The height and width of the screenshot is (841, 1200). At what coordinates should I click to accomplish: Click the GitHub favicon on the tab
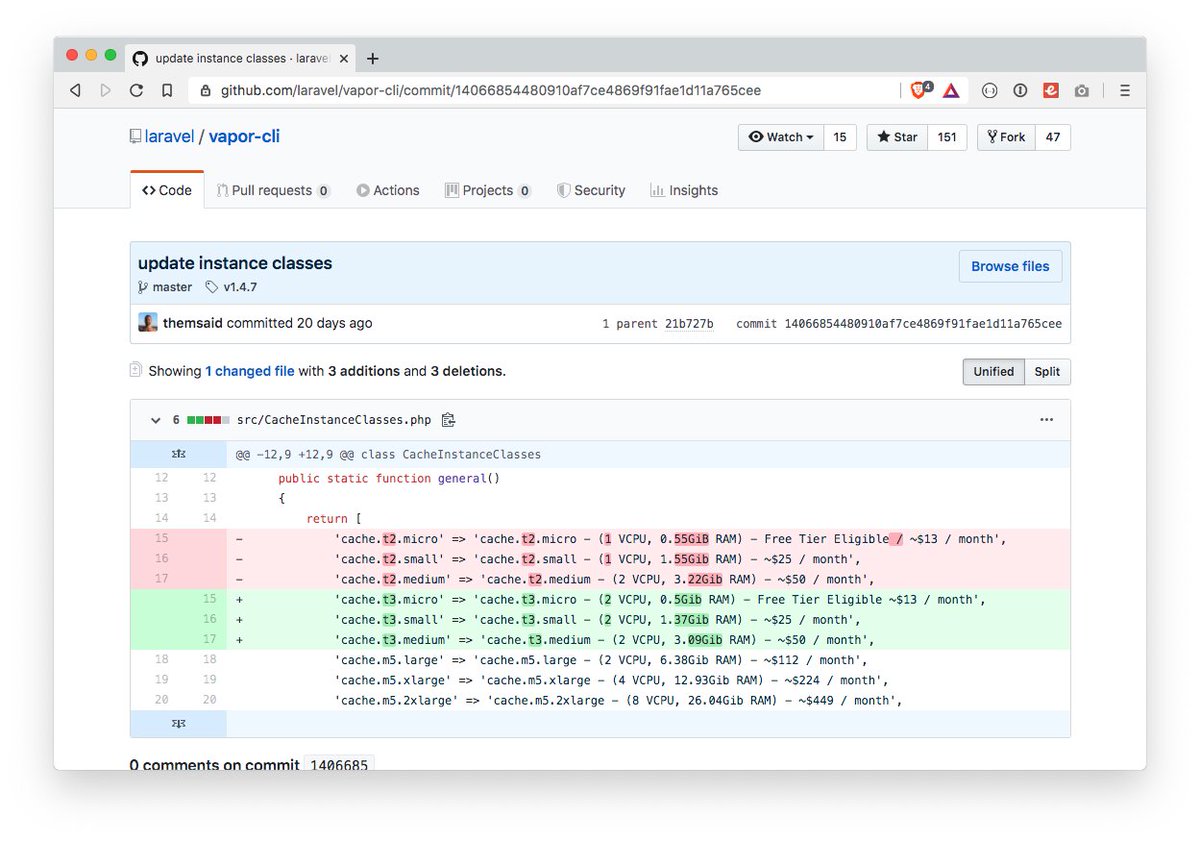pos(140,58)
